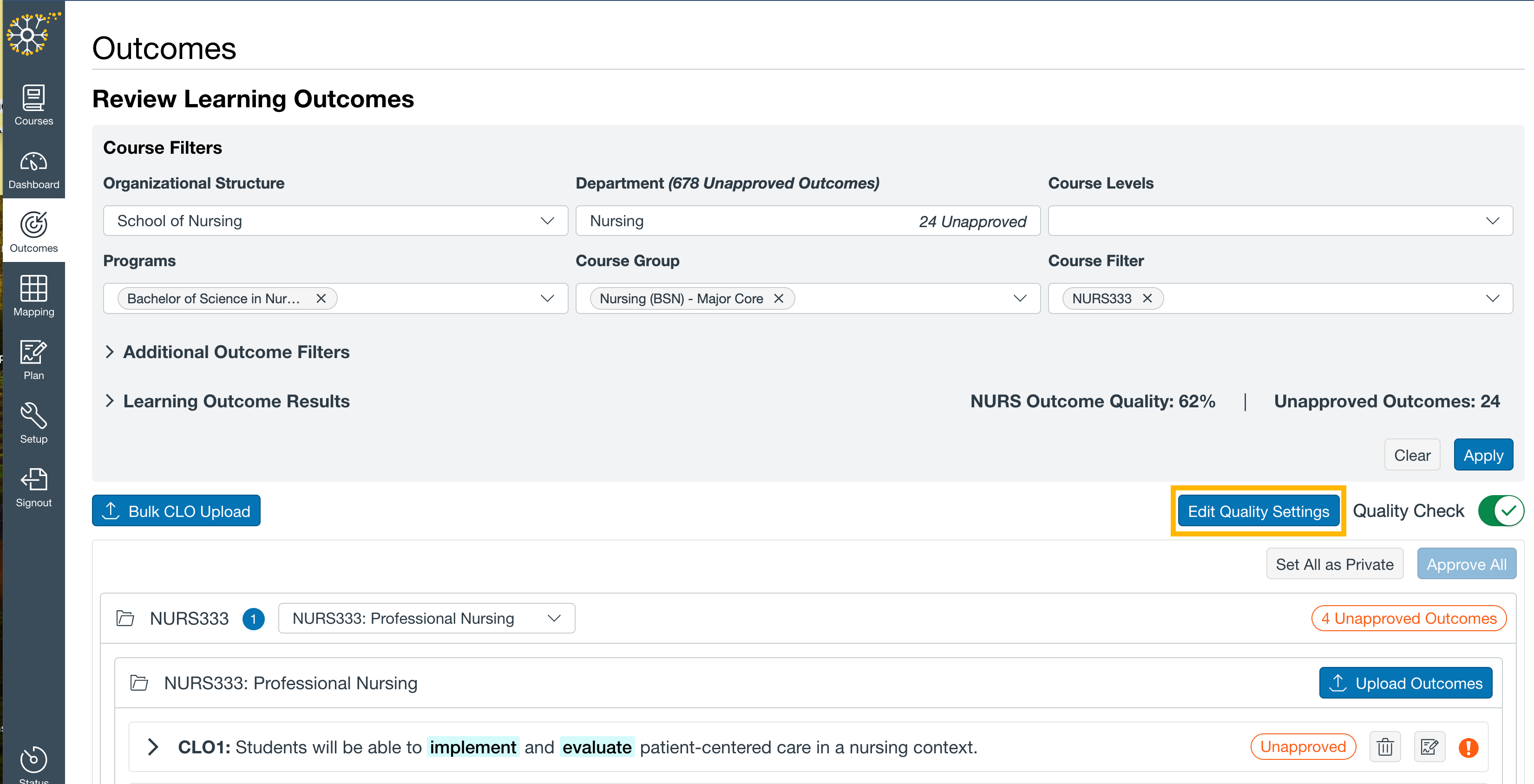Remove the NURS333 course filter tag
Screen dimensions: 1534x784
pyautogui.click(x=1147, y=298)
